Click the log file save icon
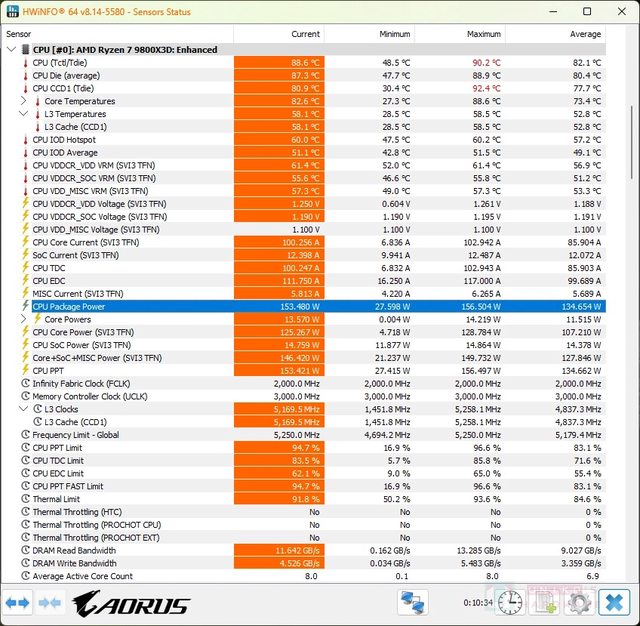This screenshot has width=640, height=626. click(x=546, y=603)
